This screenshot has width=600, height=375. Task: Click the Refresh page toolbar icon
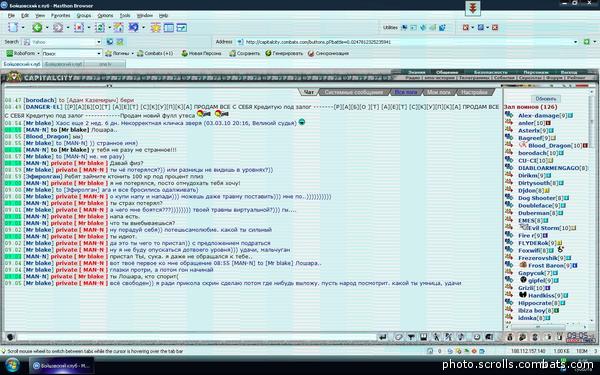tap(99, 27)
